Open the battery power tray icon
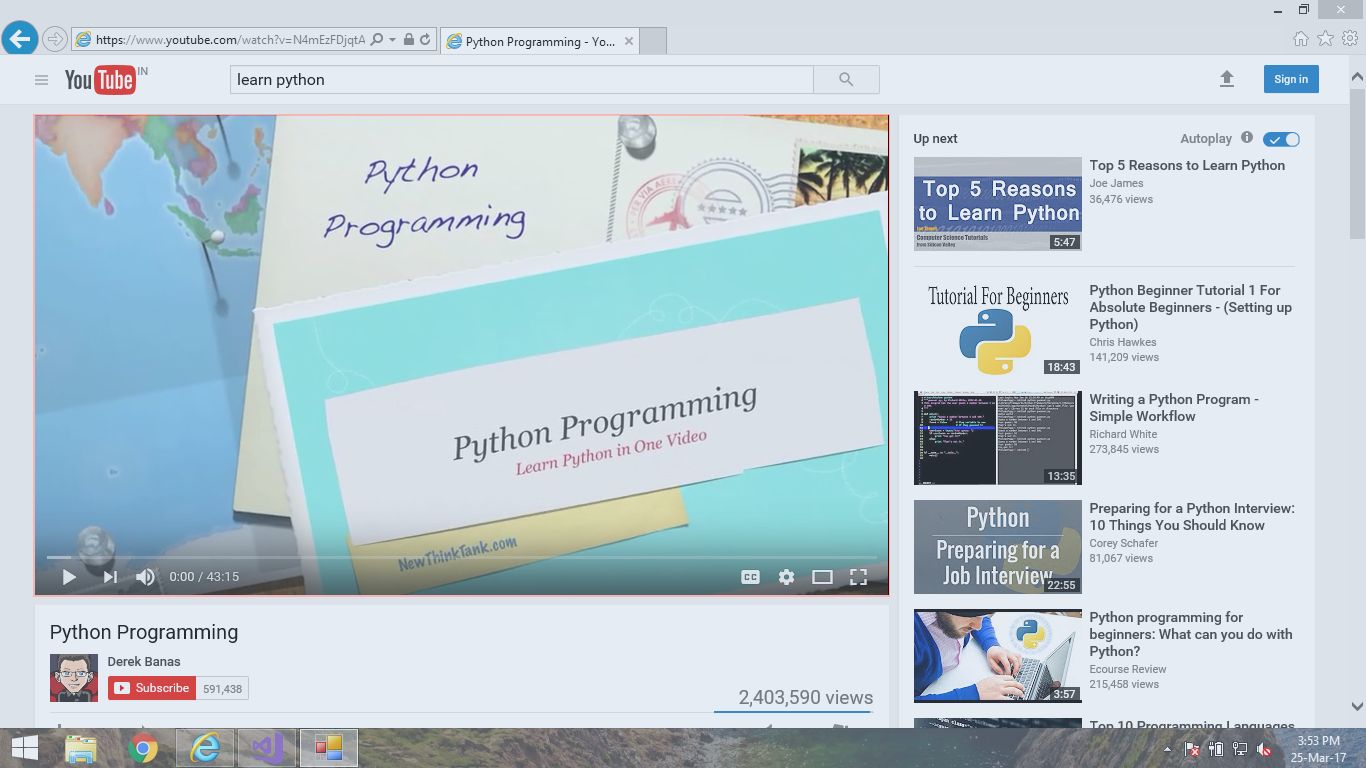Image resolution: width=1366 pixels, height=768 pixels. [x=1216, y=749]
